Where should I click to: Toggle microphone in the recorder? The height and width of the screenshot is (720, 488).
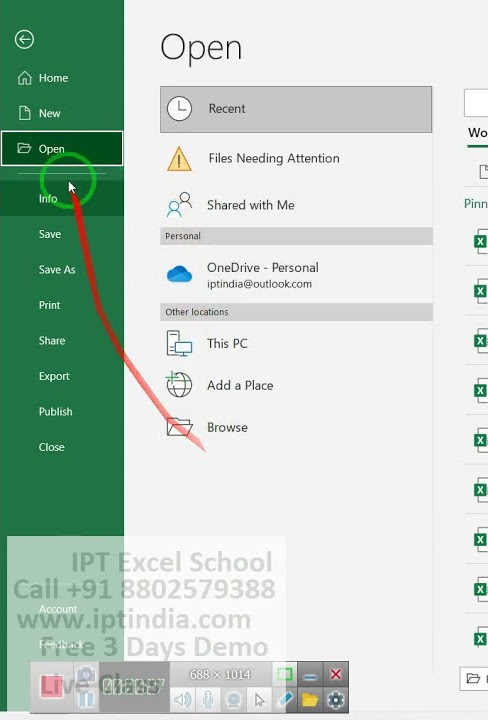pyautogui.click(x=208, y=700)
